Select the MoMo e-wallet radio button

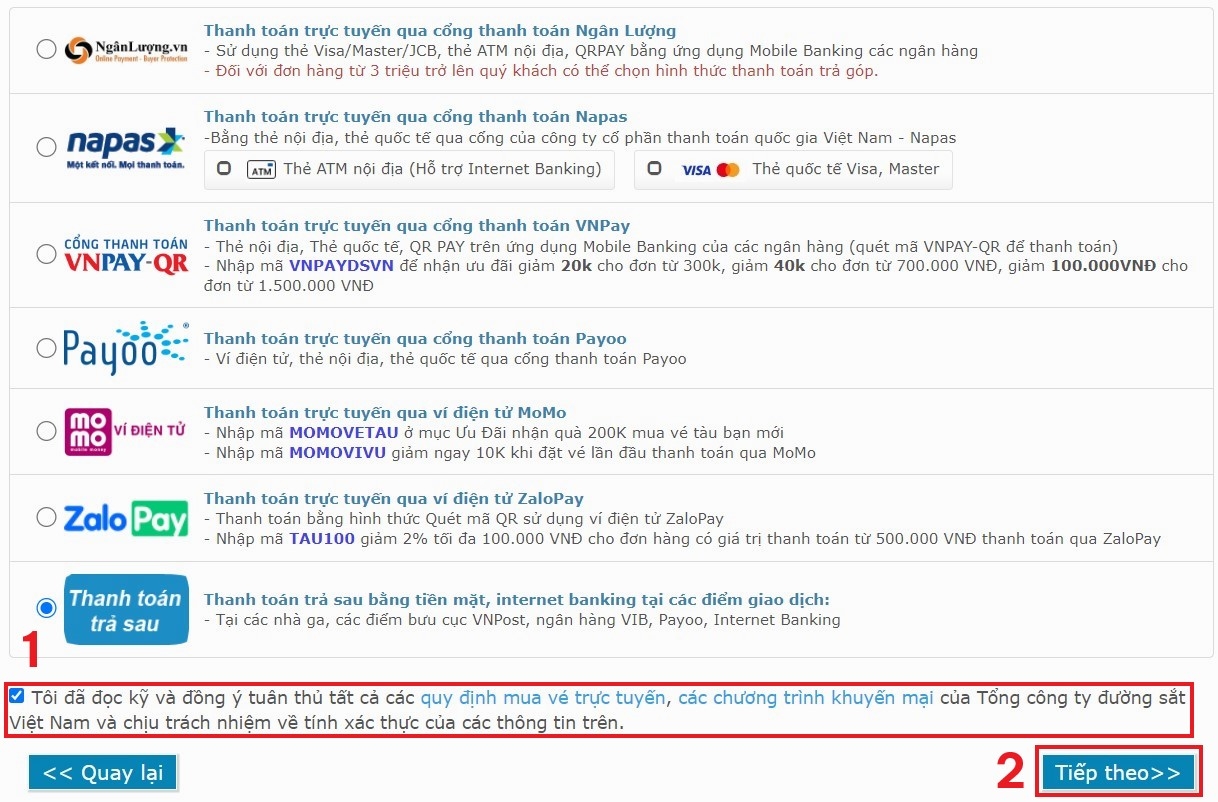pyautogui.click(x=46, y=431)
